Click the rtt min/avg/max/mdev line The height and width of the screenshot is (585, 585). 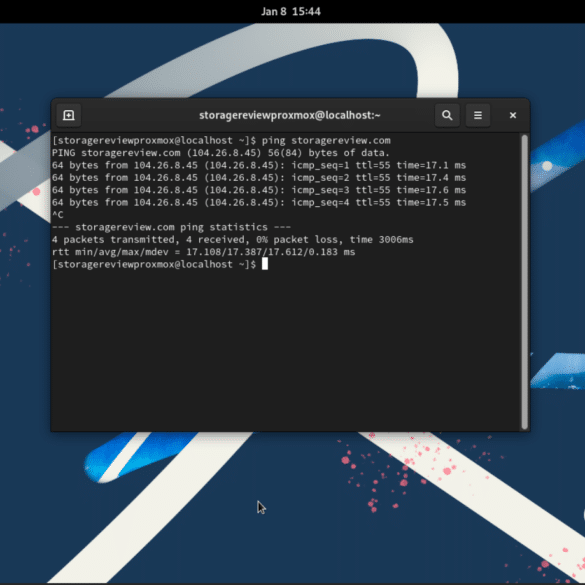pyautogui.click(x=203, y=252)
